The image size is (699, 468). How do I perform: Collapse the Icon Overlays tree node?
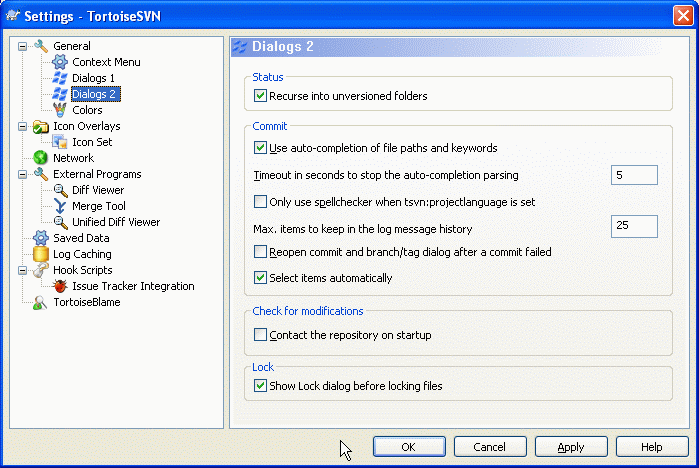coord(22,127)
